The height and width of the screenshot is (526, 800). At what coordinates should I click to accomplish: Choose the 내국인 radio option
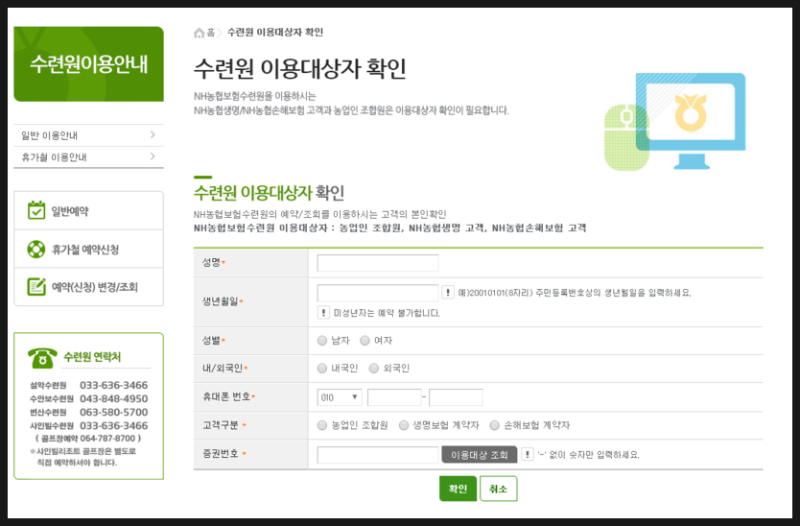[322, 368]
